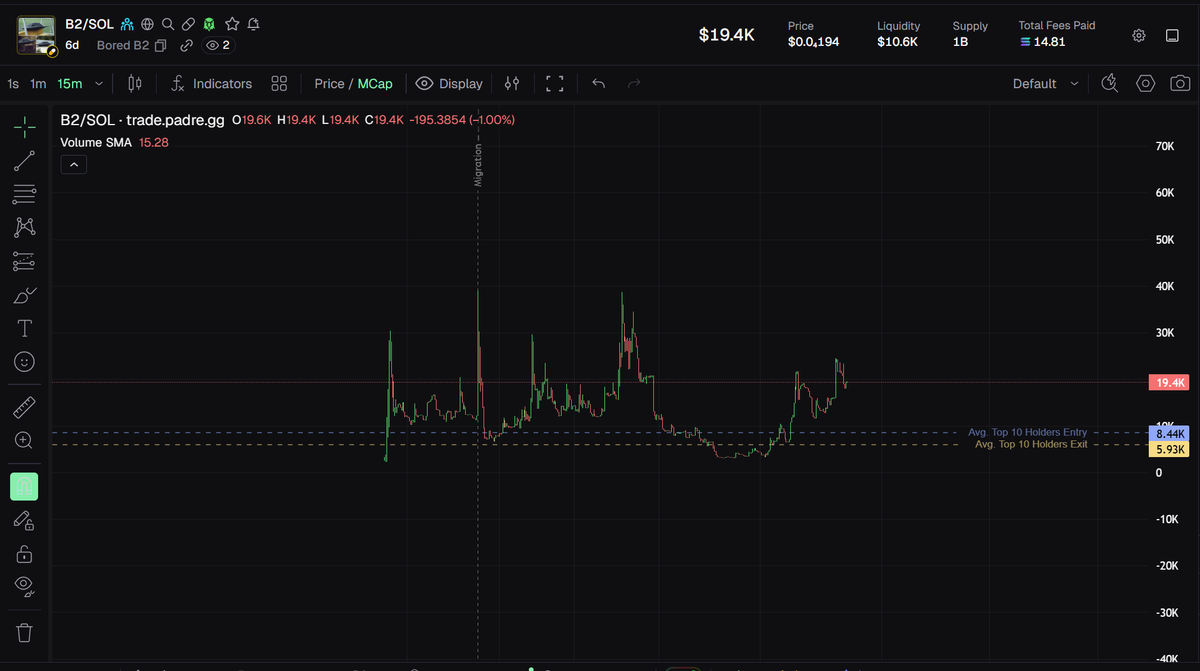Select the brush drawing tool
The width and height of the screenshot is (1200, 671).
click(x=25, y=295)
